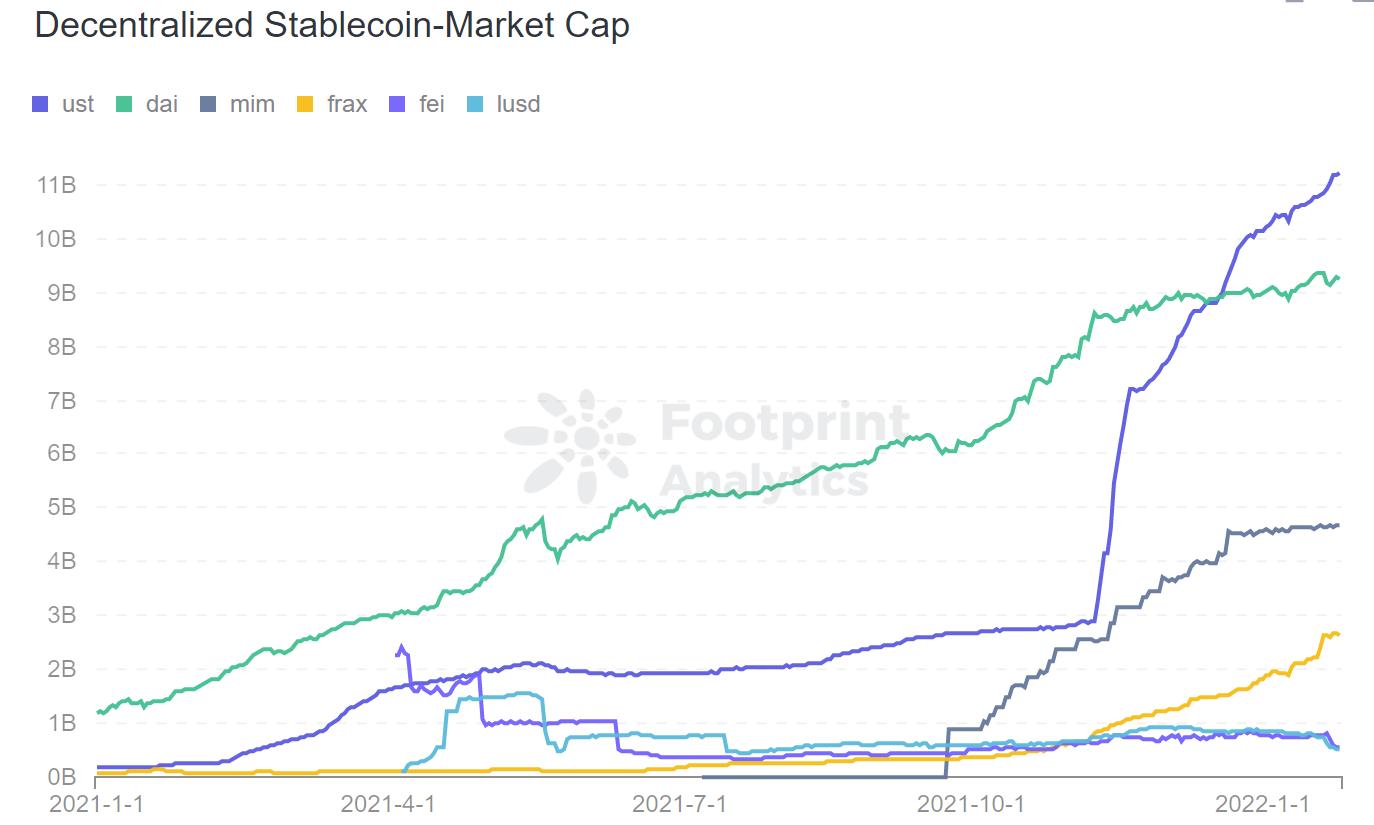Click the 5B y-axis value label
1374x825 pixels.
coord(60,507)
